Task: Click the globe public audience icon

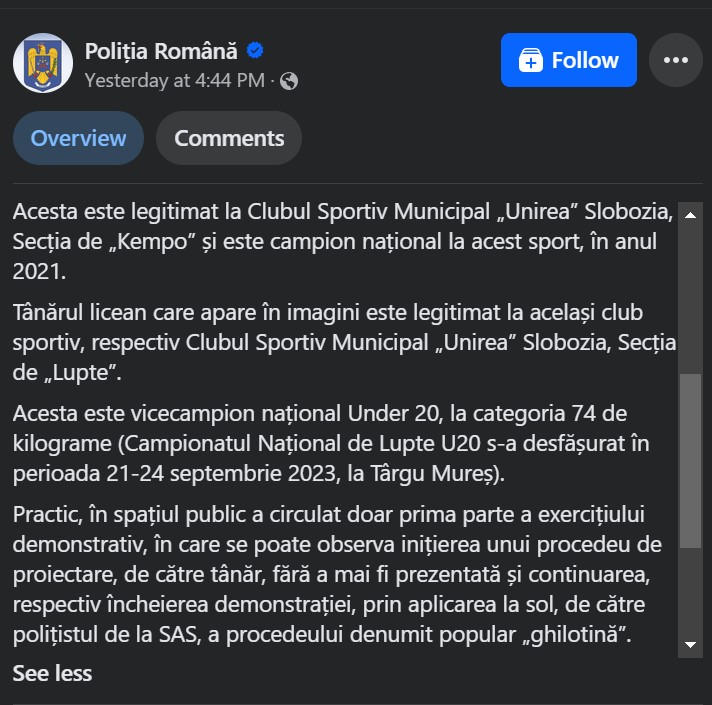Action: pyautogui.click(x=289, y=81)
